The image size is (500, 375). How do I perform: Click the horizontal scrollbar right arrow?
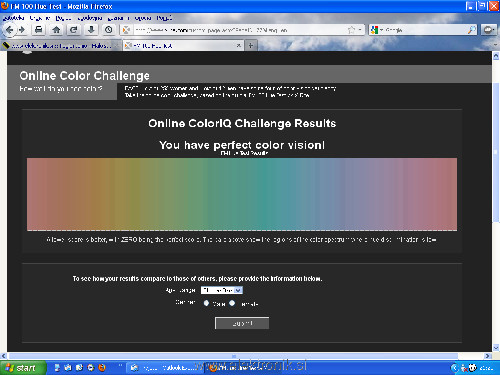[x=488, y=356]
